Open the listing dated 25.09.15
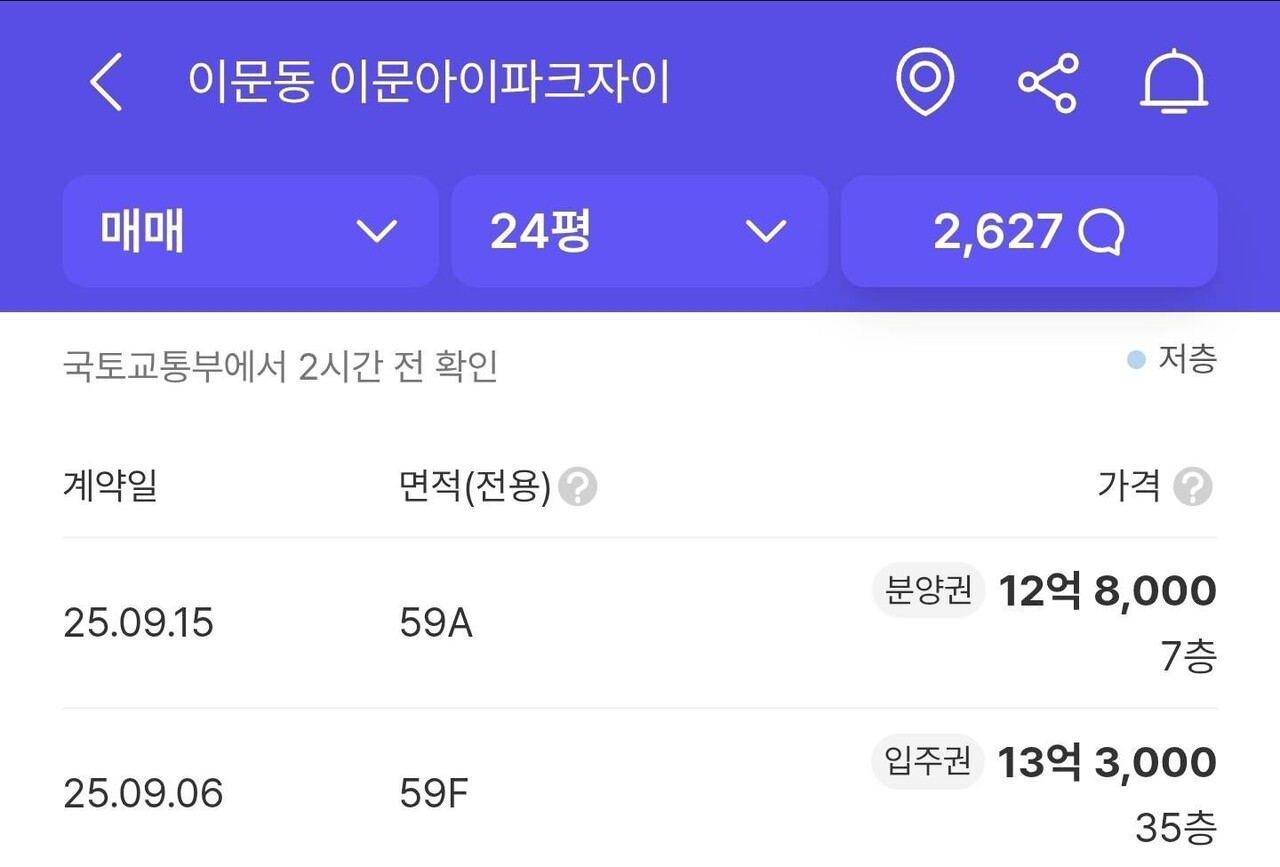Image resolution: width=1280 pixels, height=867 pixels. tap(139, 622)
